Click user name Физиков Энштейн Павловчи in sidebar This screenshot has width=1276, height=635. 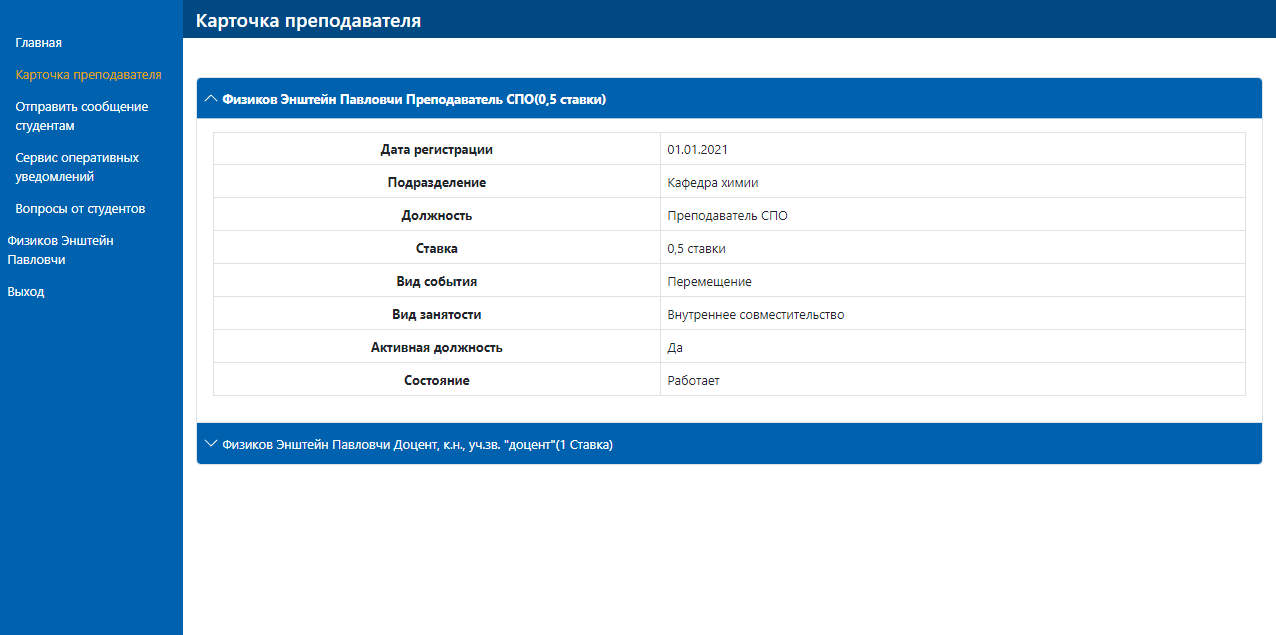point(60,250)
